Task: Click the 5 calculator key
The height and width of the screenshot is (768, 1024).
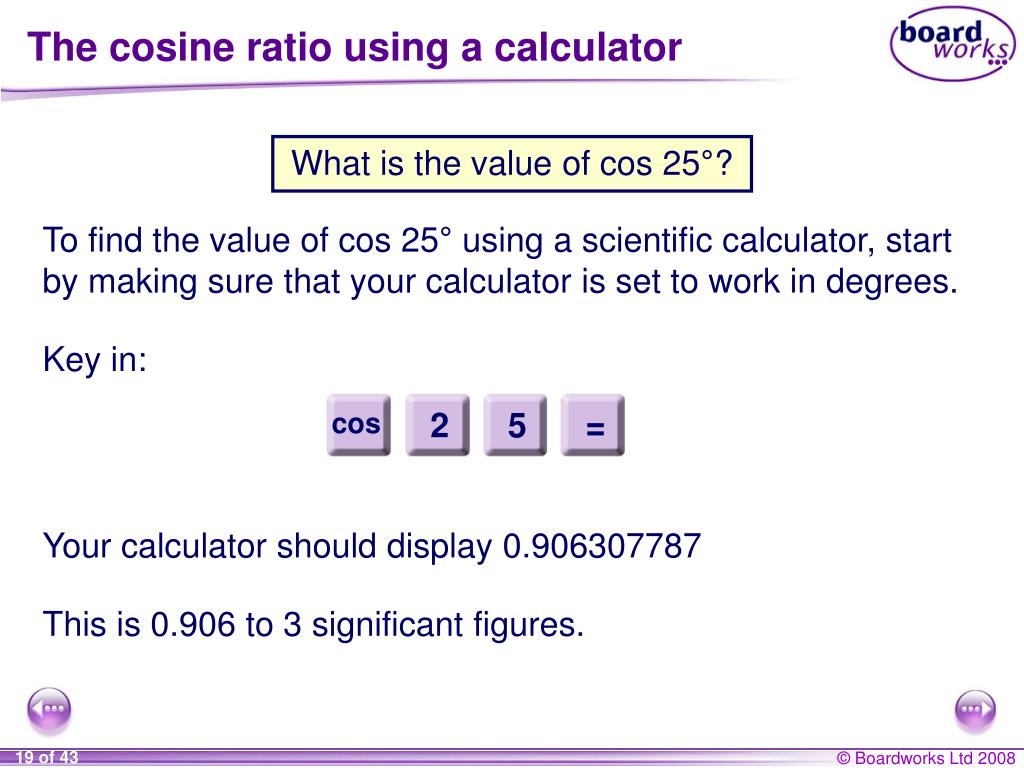Action: pyautogui.click(x=515, y=424)
